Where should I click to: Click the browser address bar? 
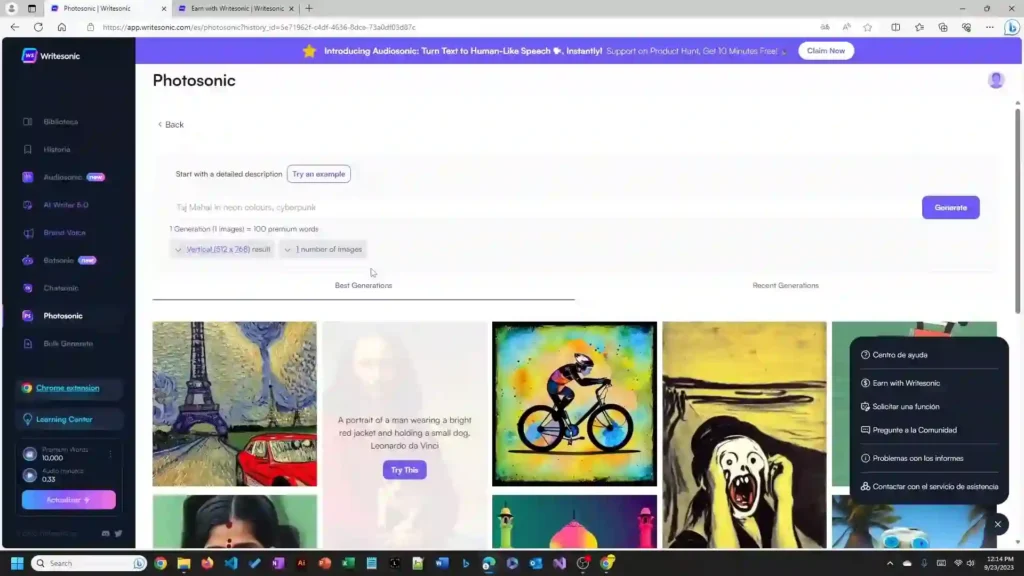451,27
